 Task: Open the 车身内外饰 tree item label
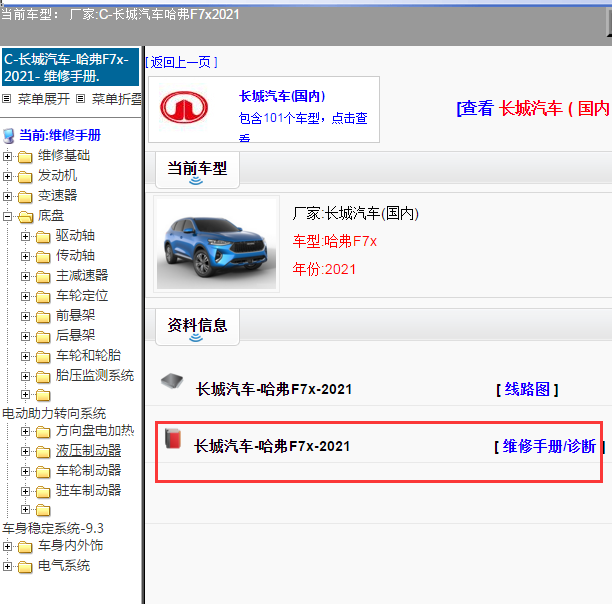tap(71, 545)
